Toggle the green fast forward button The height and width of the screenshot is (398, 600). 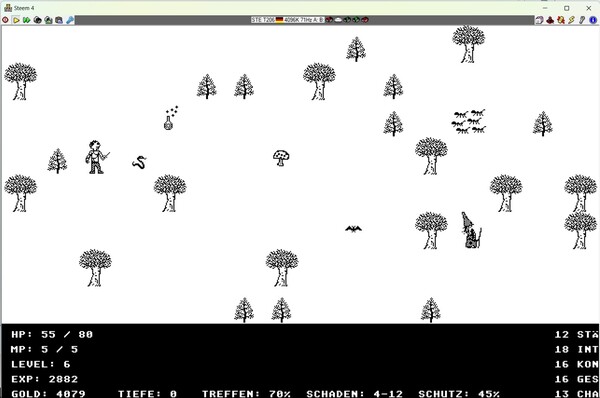27,20
